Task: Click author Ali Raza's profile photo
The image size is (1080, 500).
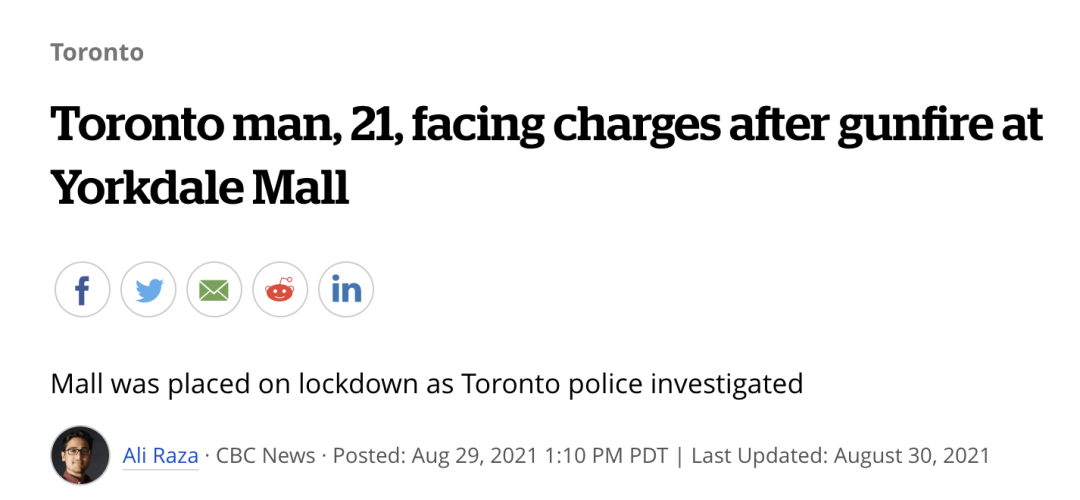Action: 80,456
